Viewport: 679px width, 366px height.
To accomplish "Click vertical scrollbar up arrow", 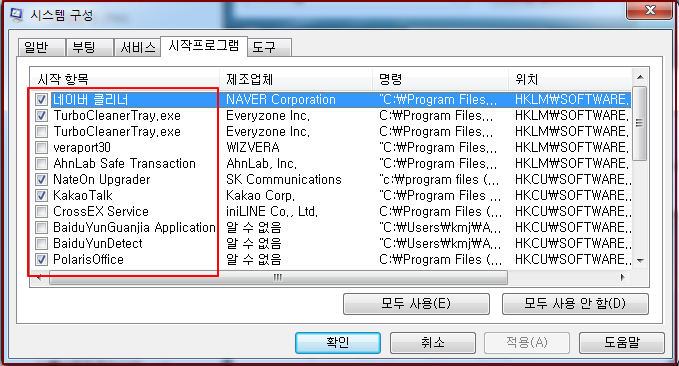I will click(640, 78).
